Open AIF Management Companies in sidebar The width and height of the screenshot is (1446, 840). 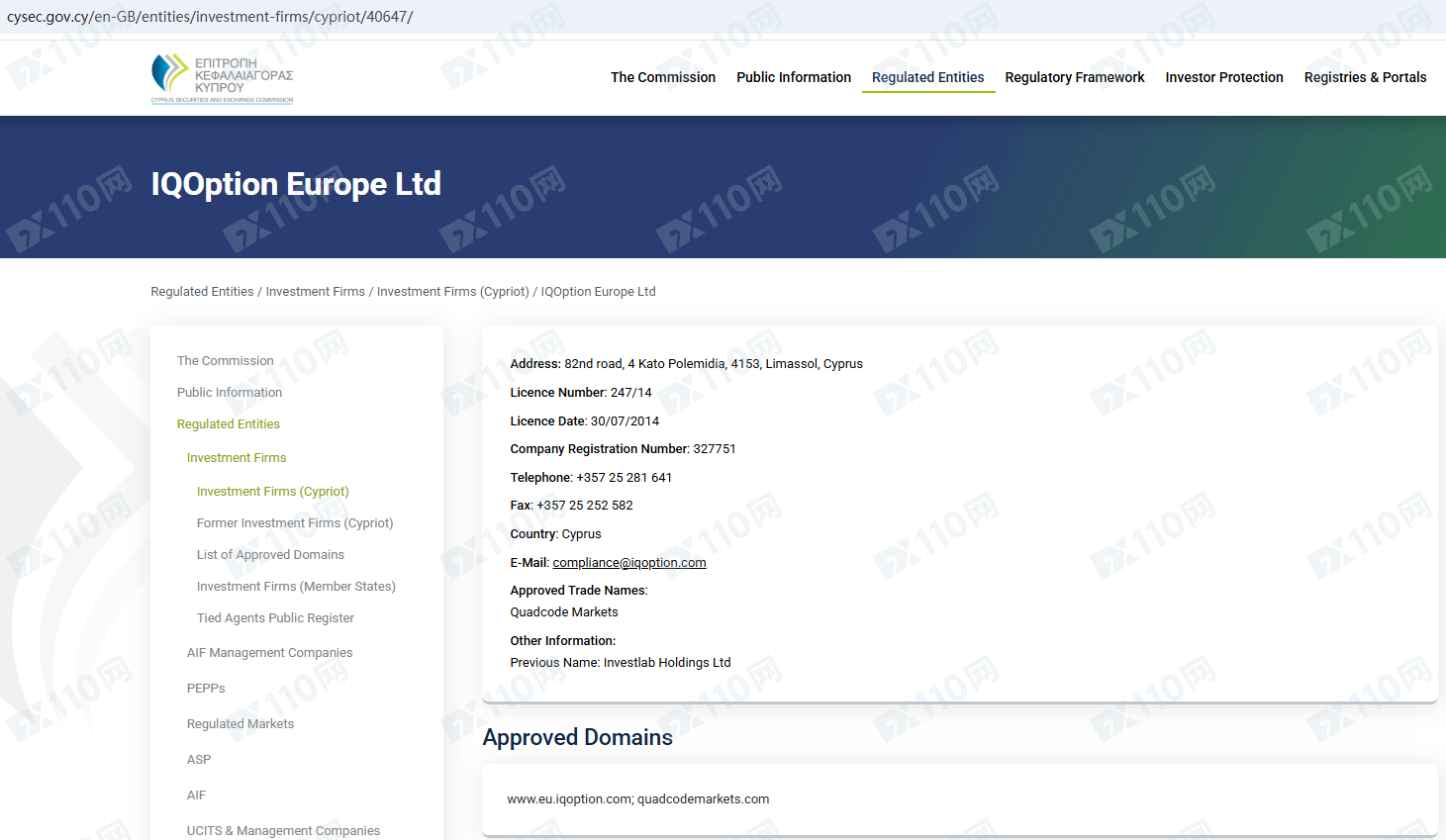click(269, 653)
